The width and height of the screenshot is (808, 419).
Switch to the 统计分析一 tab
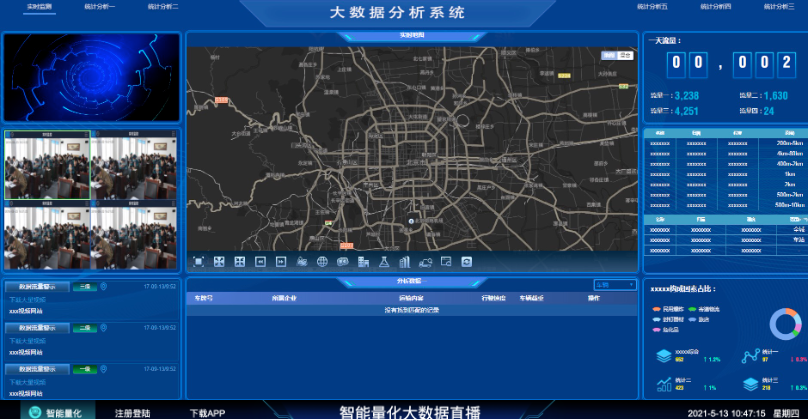pyautogui.click(x=99, y=7)
